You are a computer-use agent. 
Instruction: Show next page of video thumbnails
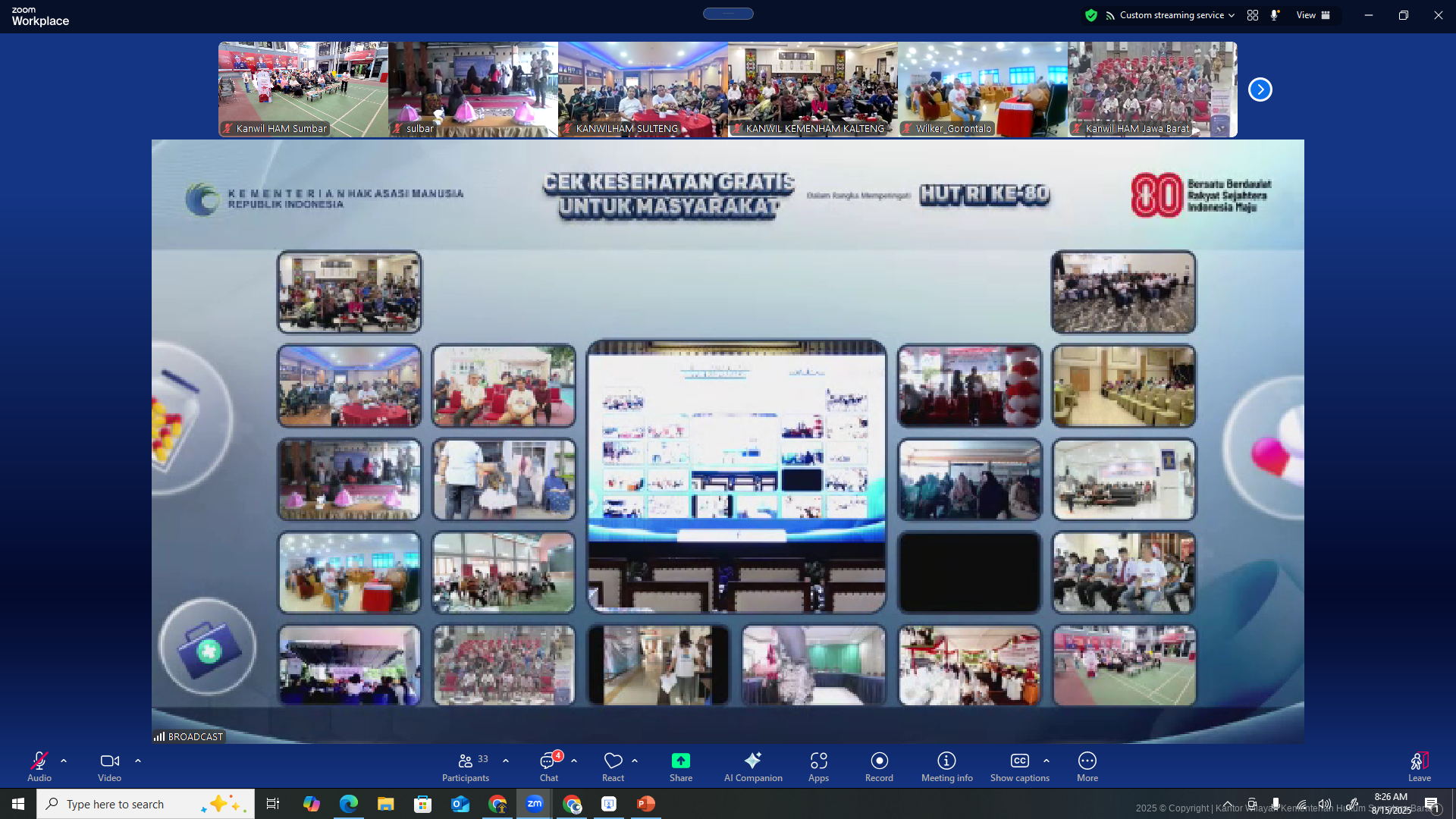click(x=1260, y=89)
